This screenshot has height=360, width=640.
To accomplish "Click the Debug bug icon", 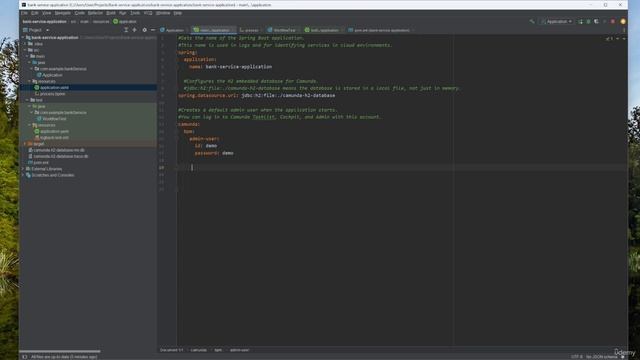I will pos(588,21).
